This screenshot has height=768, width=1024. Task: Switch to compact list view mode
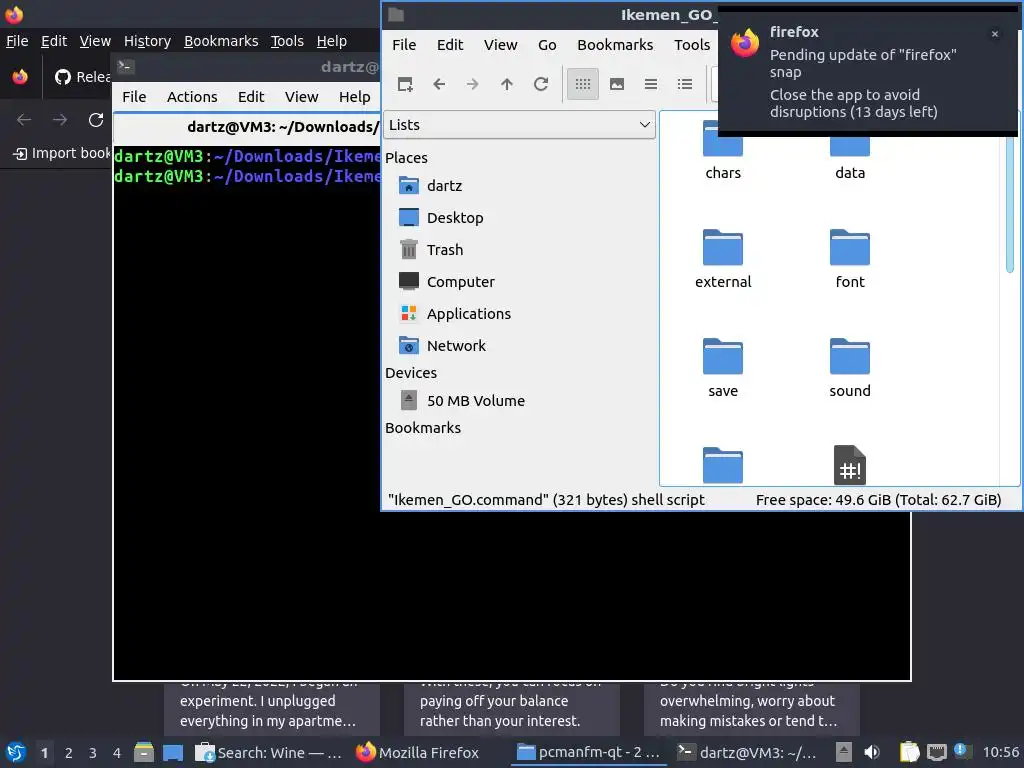tap(650, 84)
